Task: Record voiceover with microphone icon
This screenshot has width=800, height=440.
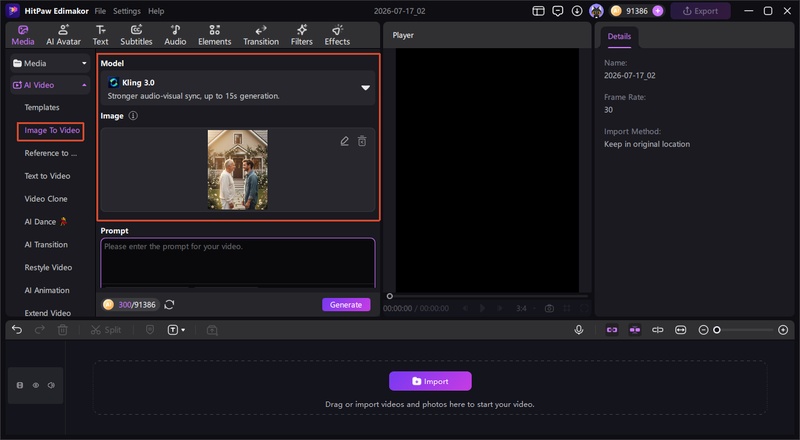Action: [579, 330]
